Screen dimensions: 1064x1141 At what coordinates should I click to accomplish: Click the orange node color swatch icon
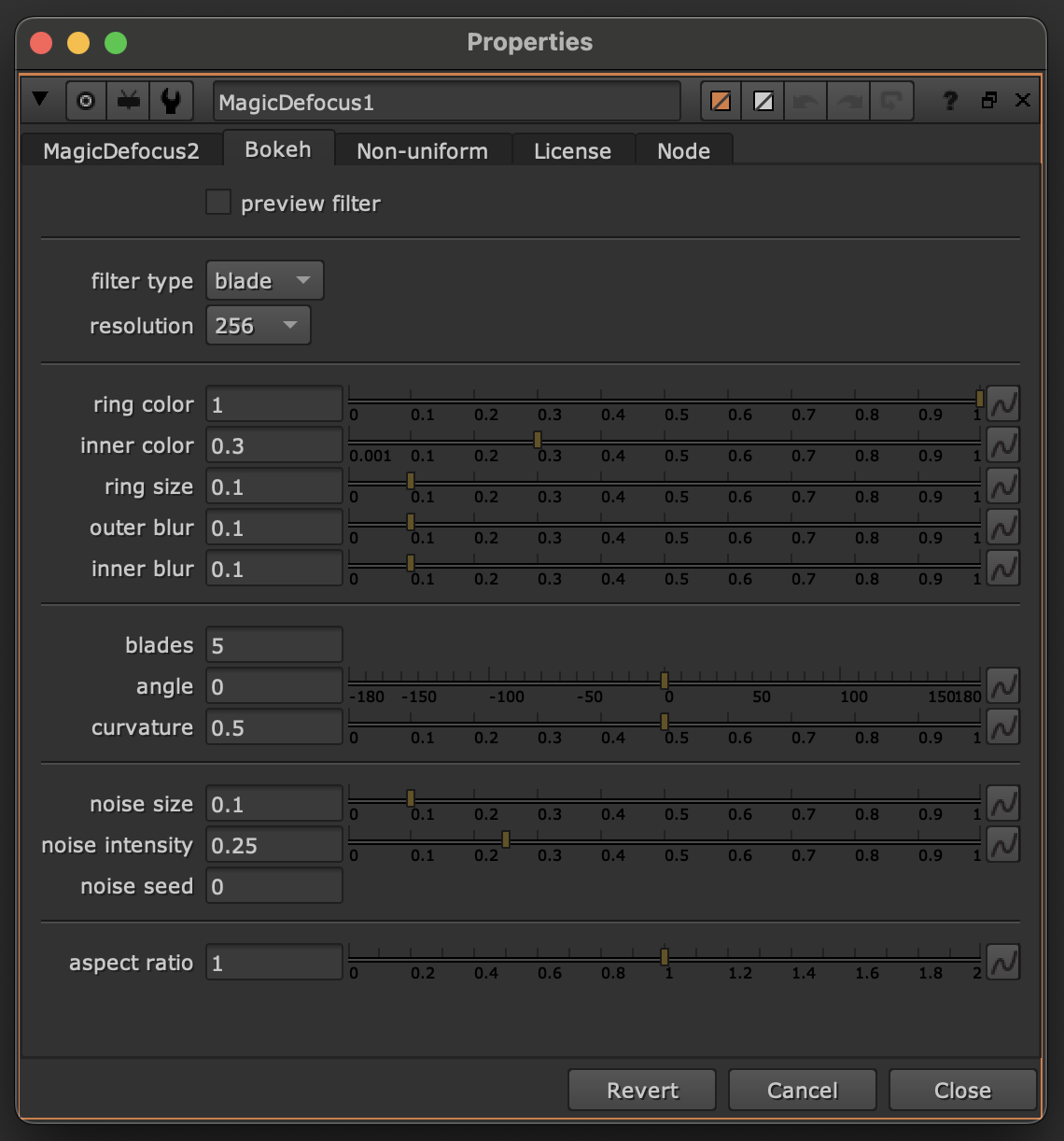[x=721, y=101]
